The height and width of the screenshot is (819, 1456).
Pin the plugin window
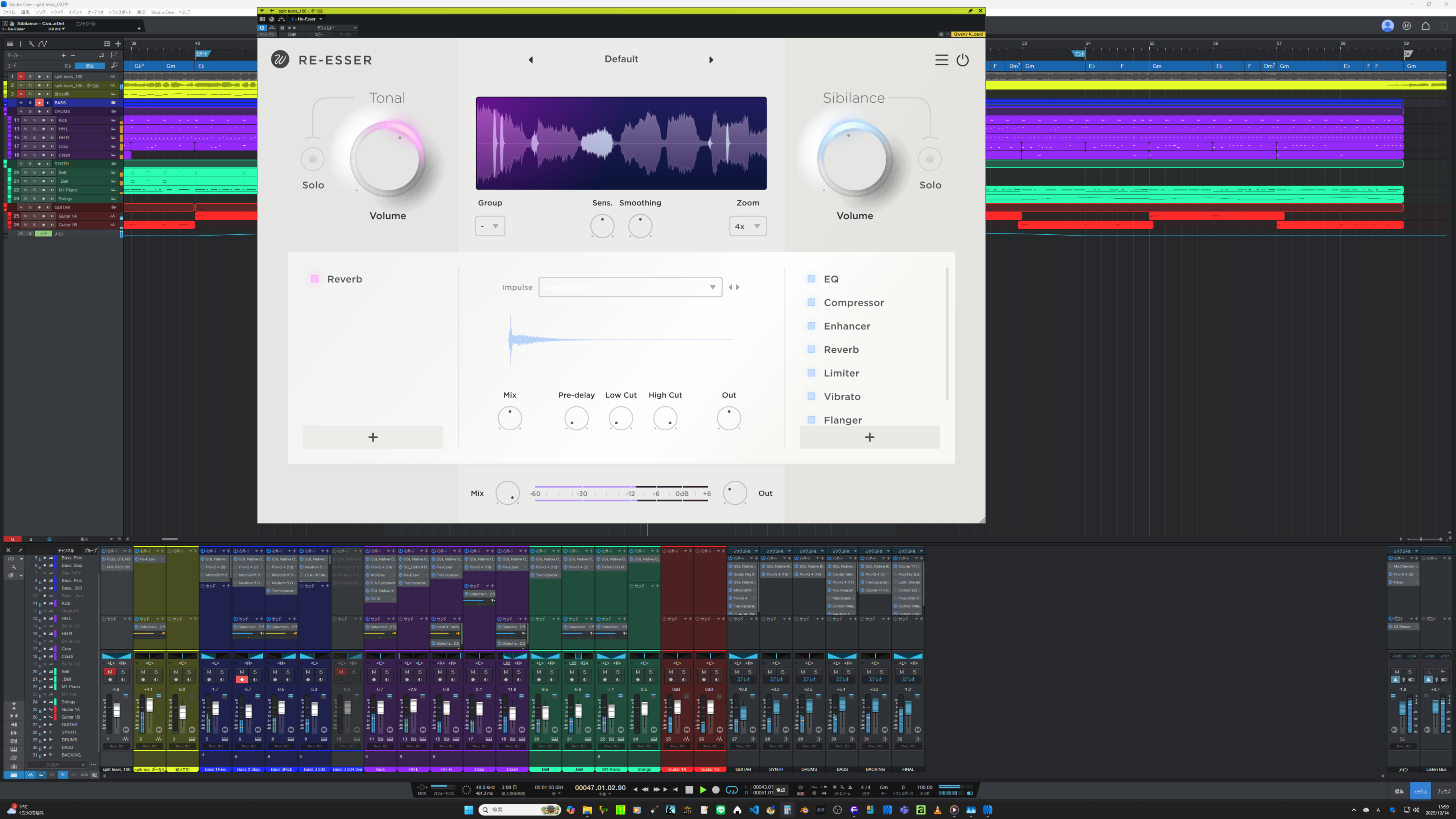tap(971, 11)
